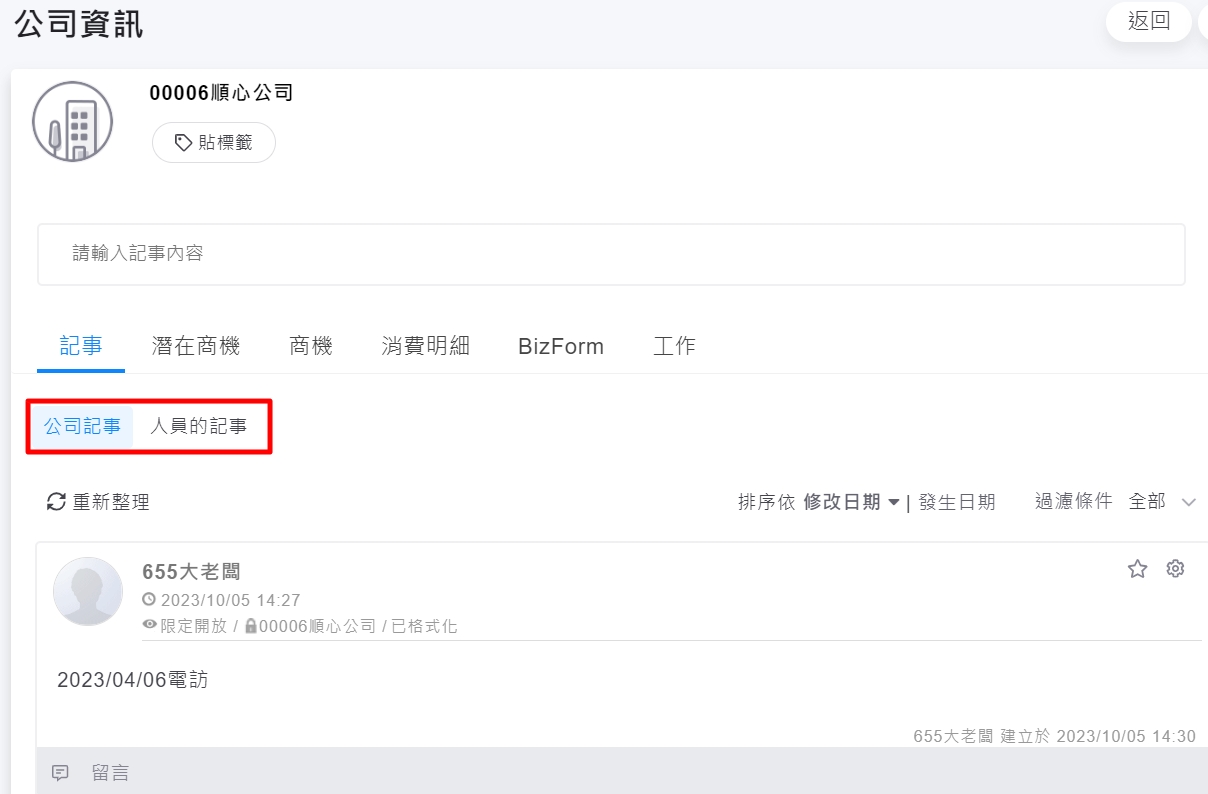Switch to the 潛在商機 tab
1208x794 pixels.
point(196,346)
